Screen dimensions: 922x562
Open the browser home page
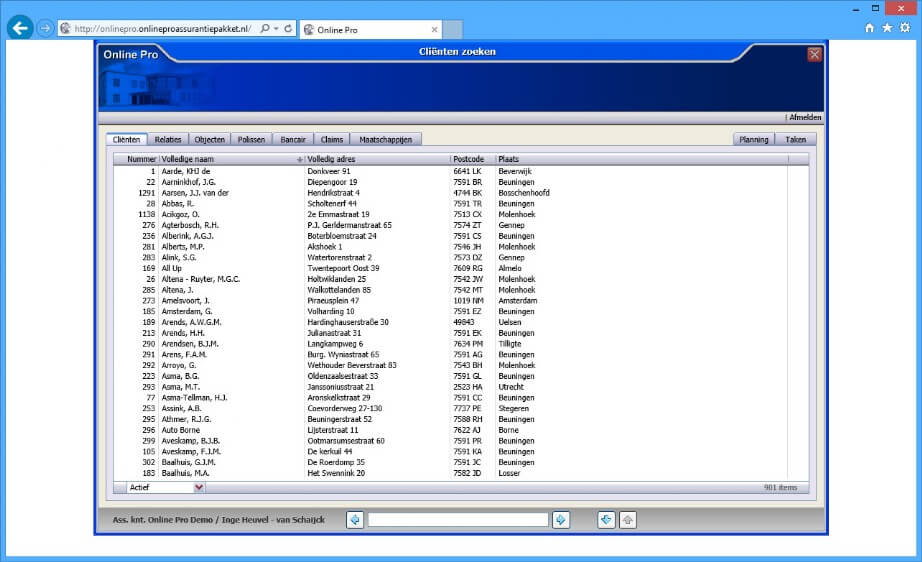click(x=869, y=28)
